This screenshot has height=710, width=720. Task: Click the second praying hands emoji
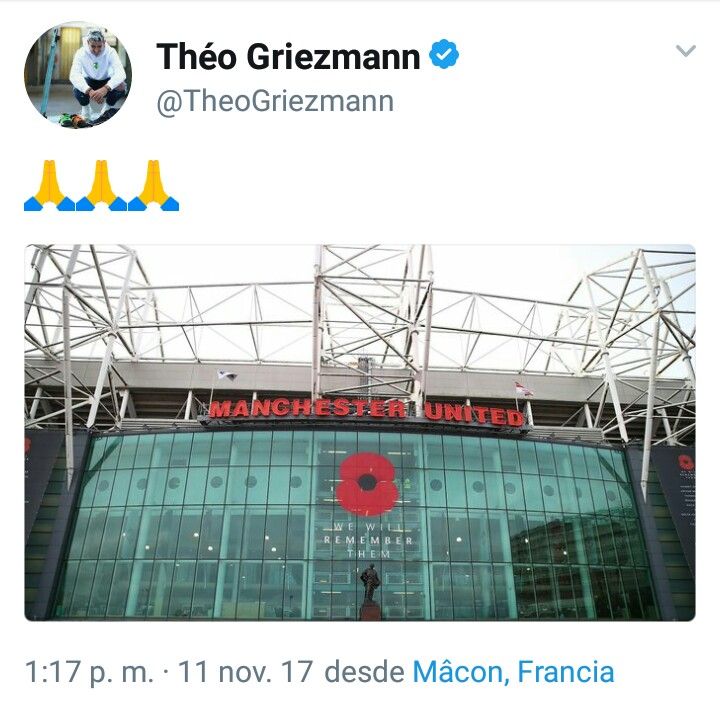(x=101, y=186)
